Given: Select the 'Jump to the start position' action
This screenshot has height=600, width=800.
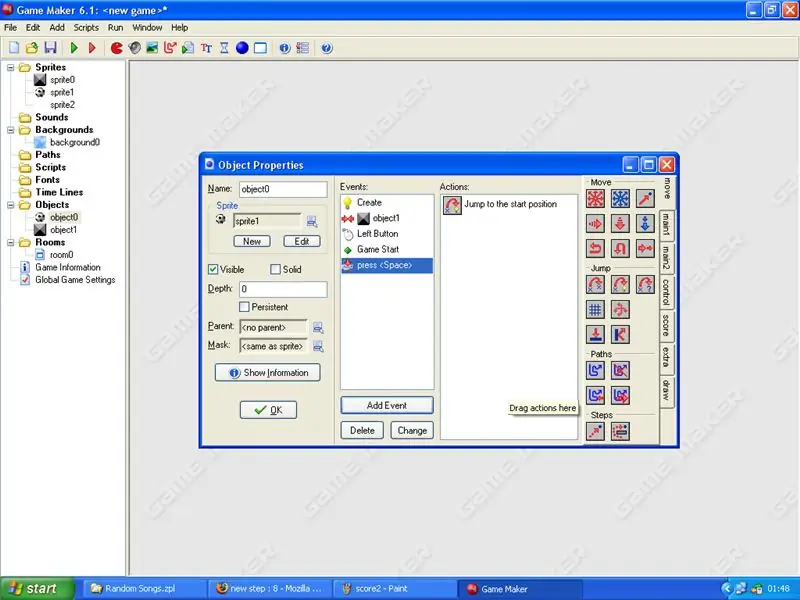Looking at the screenshot, I should [x=509, y=205].
